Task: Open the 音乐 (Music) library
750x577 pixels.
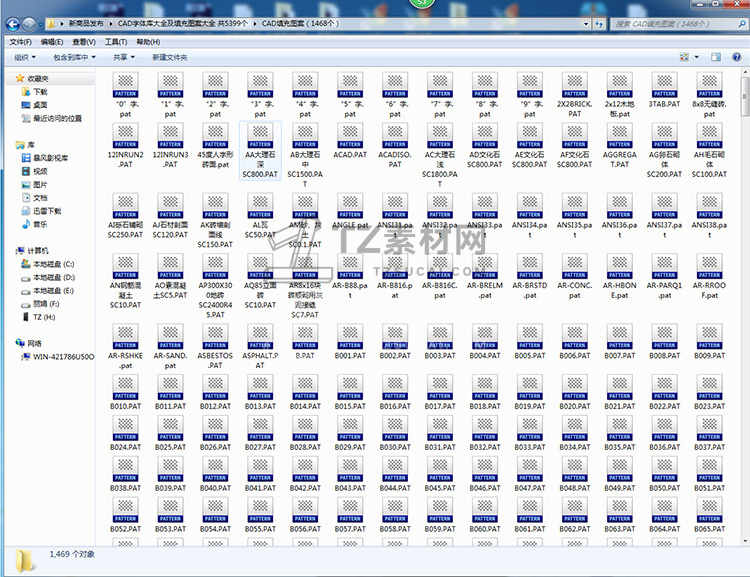Action: [x=40, y=224]
